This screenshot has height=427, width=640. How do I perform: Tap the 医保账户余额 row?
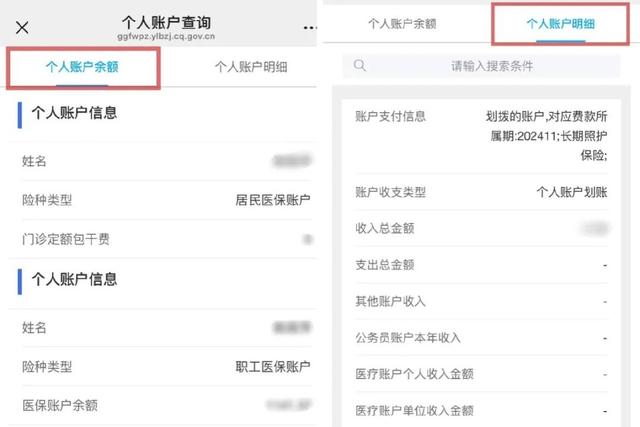pyautogui.click(x=167, y=405)
